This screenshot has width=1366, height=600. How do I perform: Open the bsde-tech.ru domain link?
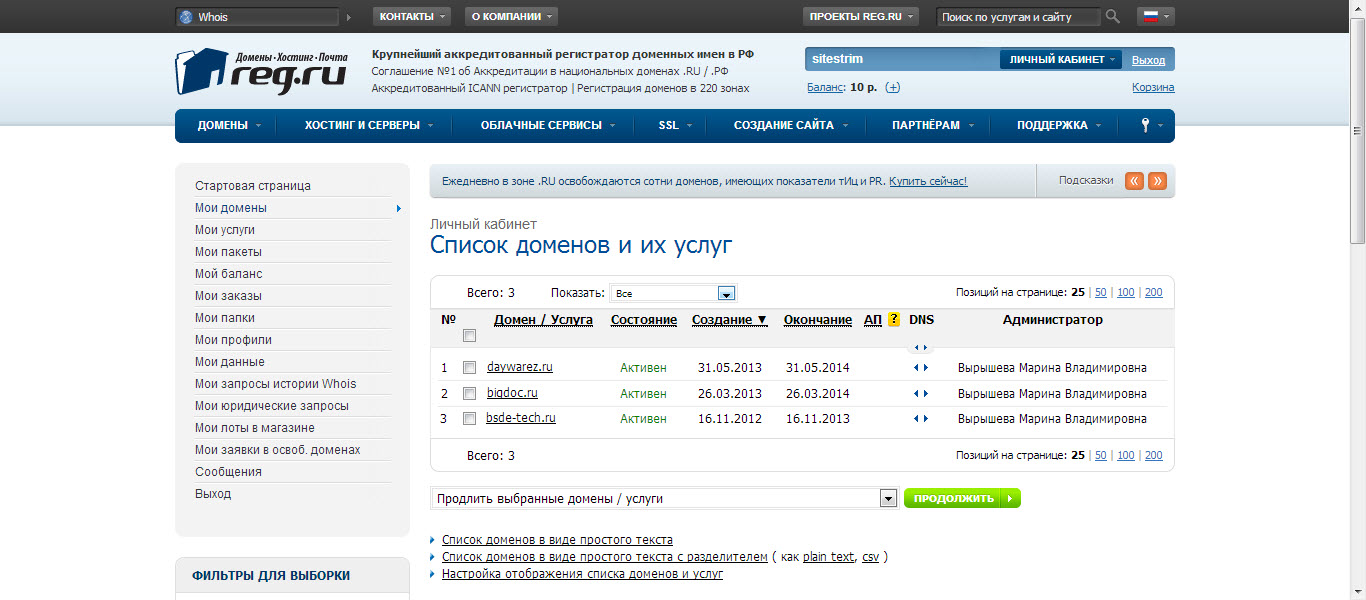521,418
